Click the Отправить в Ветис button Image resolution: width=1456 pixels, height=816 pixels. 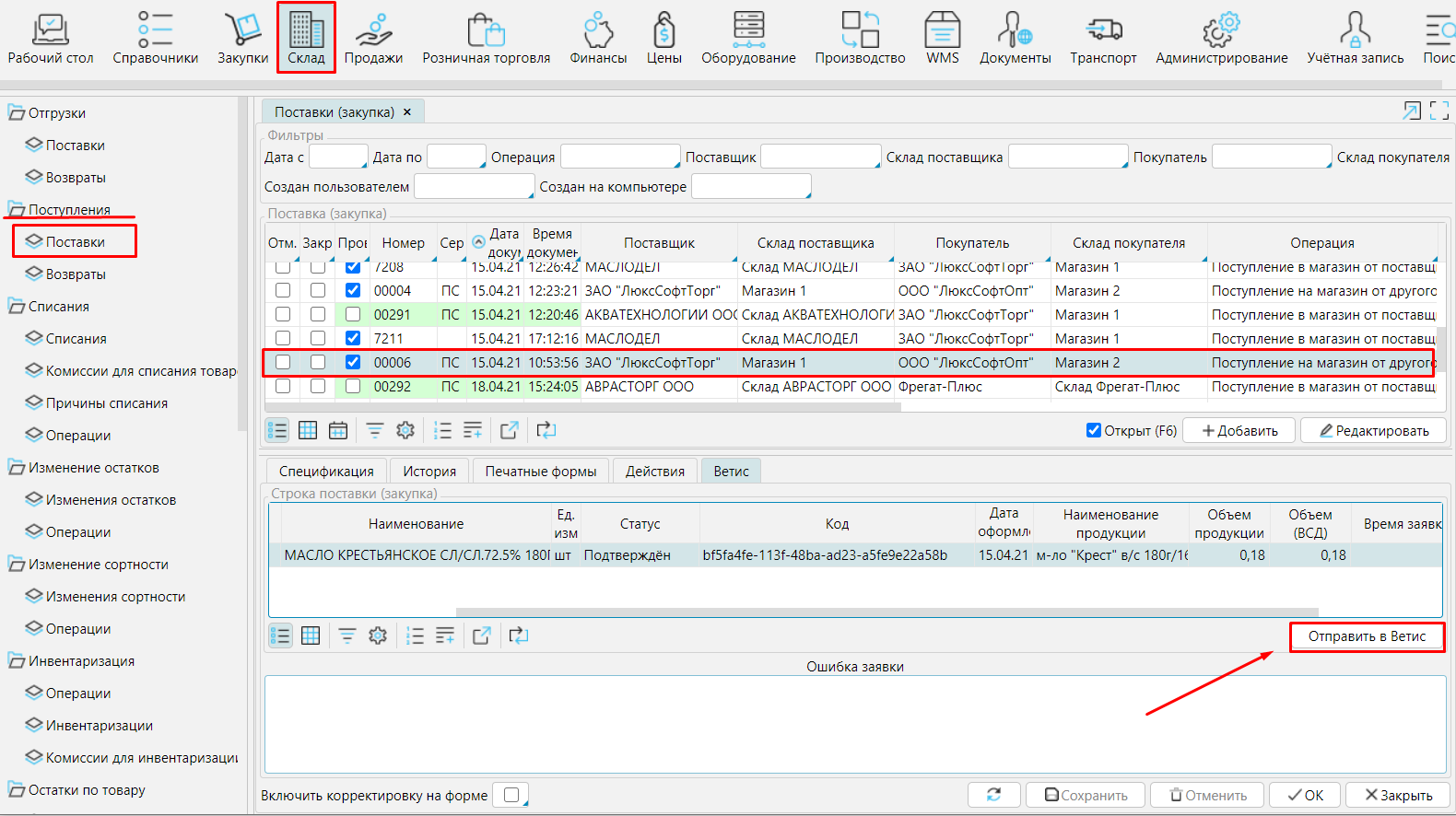pyautogui.click(x=1367, y=636)
